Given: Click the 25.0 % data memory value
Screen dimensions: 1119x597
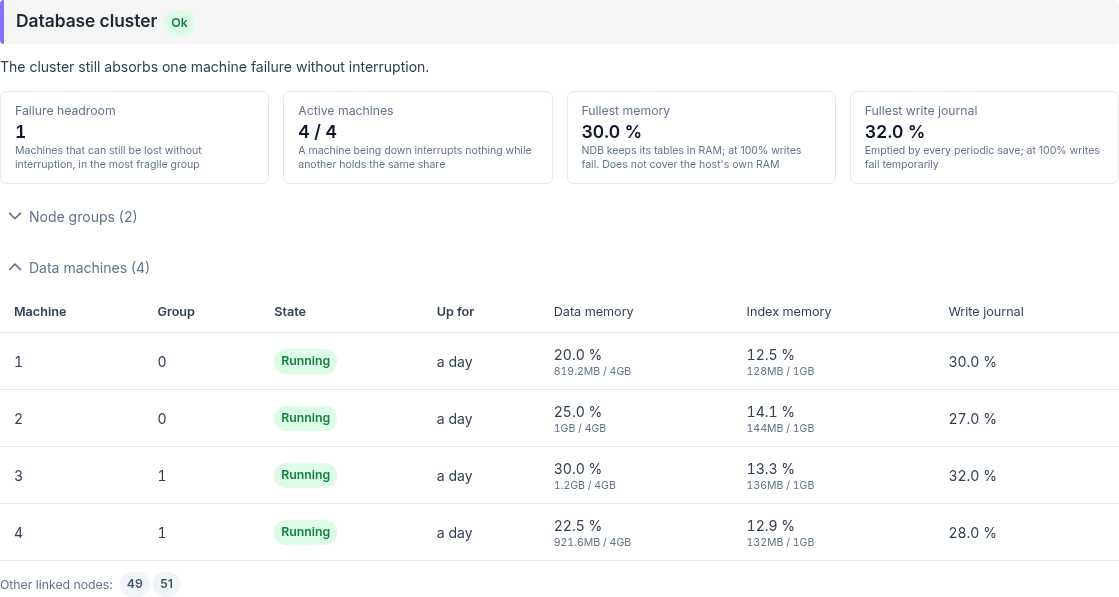Looking at the screenshot, I should (577, 412).
